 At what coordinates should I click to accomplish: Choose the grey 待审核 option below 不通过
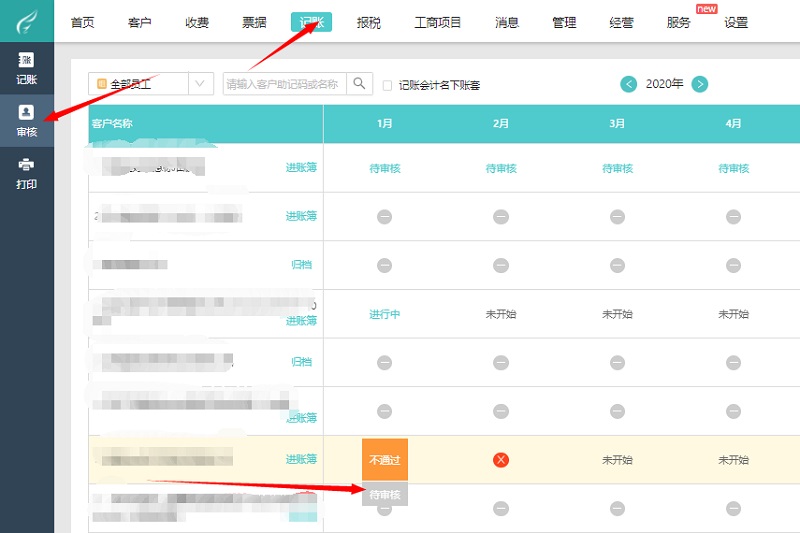385,494
